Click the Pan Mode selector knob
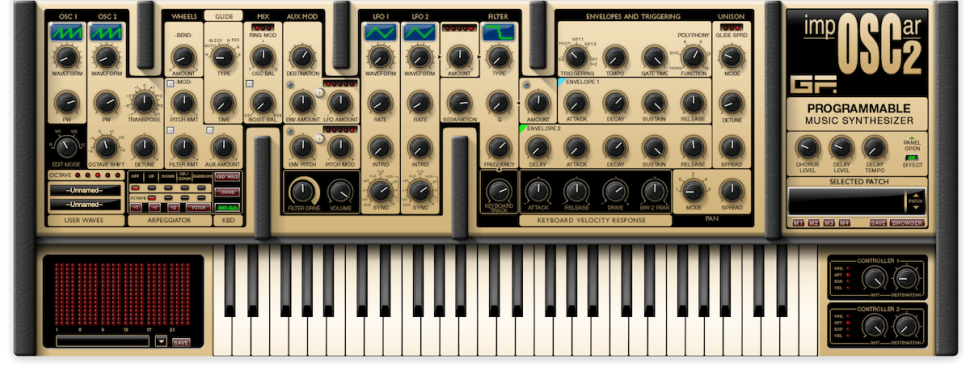 point(693,191)
